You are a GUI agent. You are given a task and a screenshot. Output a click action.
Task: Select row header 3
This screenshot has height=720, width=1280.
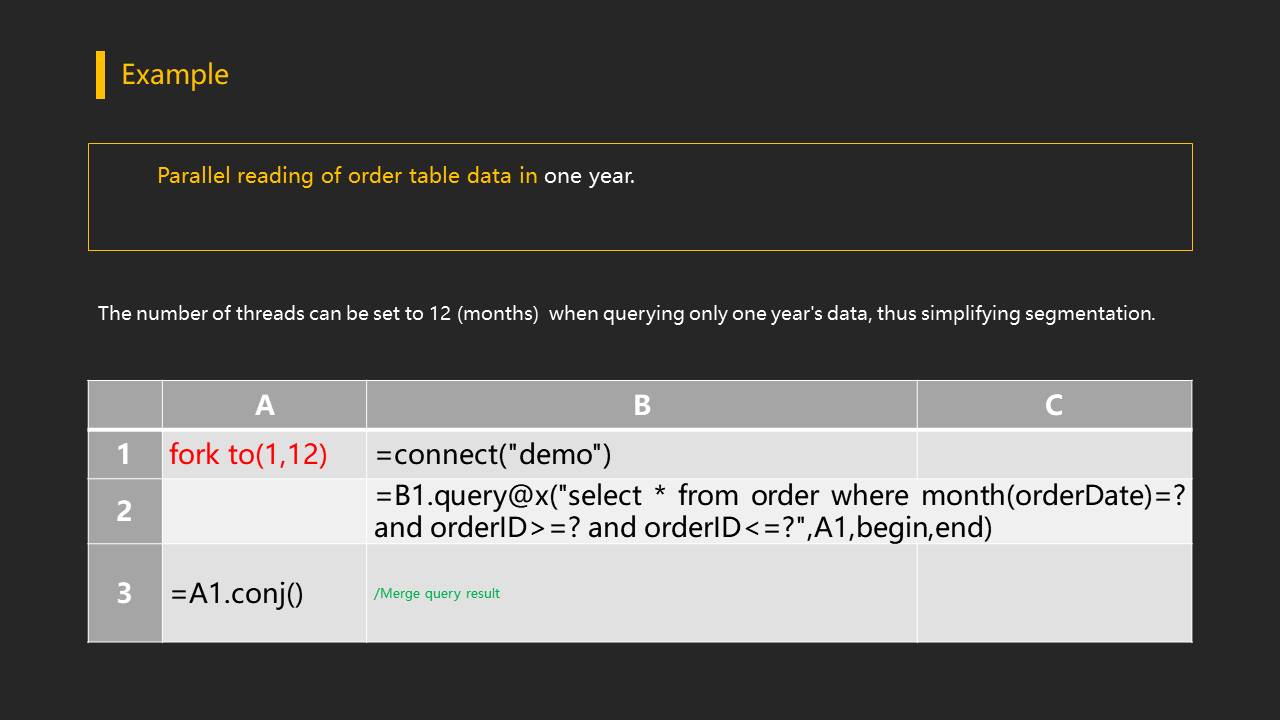click(x=124, y=593)
